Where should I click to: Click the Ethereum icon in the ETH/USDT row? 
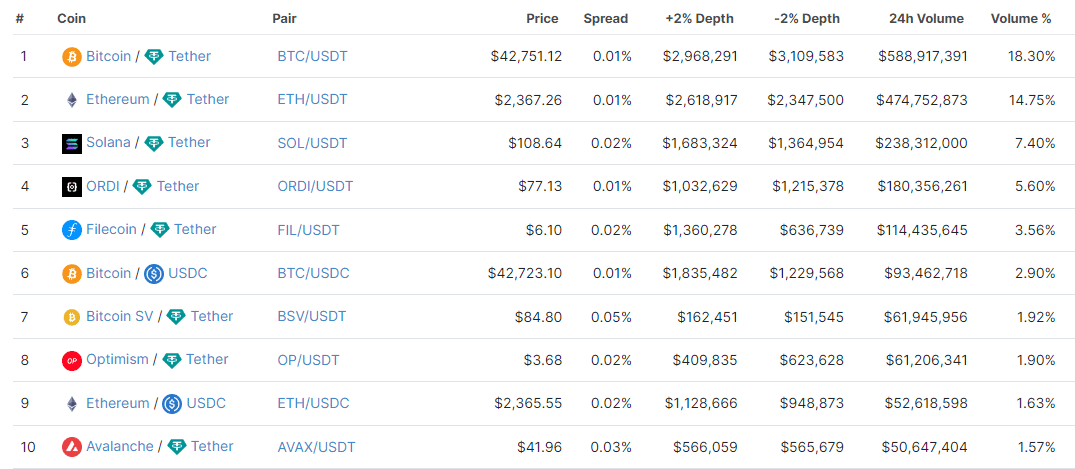pos(71,100)
